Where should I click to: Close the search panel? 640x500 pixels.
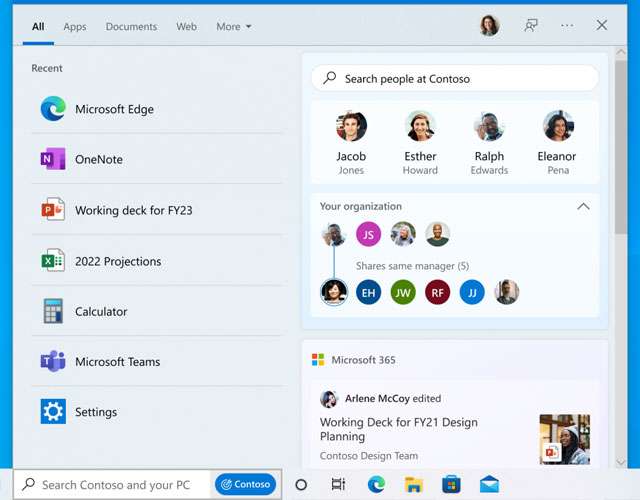coord(602,25)
